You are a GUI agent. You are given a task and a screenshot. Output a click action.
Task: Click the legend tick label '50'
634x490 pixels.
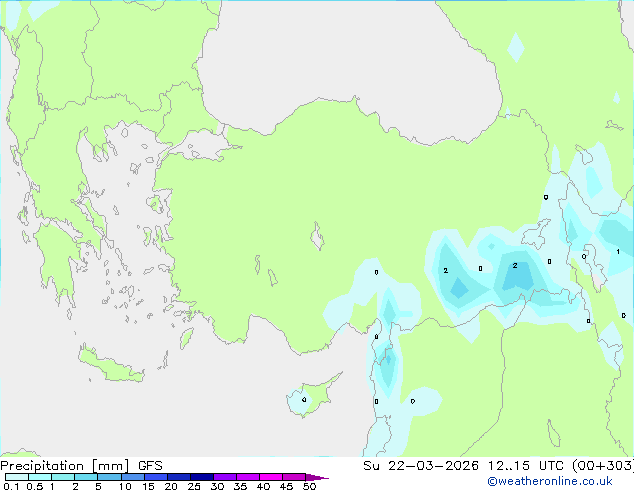[309, 486]
